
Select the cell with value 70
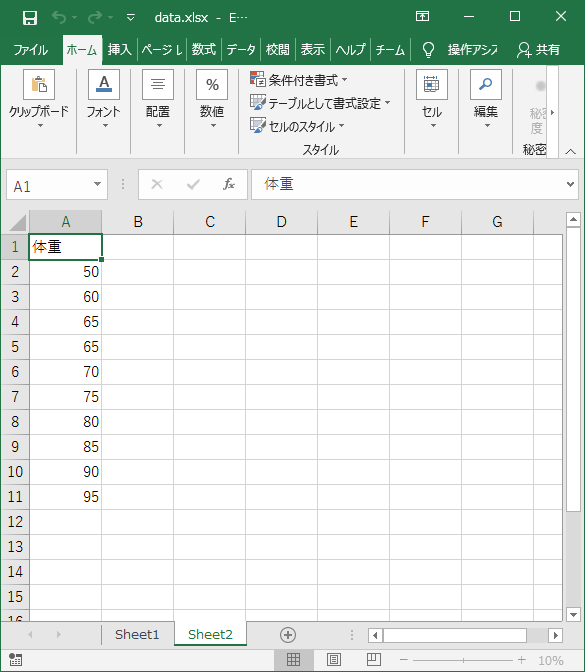[x=66, y=372]
